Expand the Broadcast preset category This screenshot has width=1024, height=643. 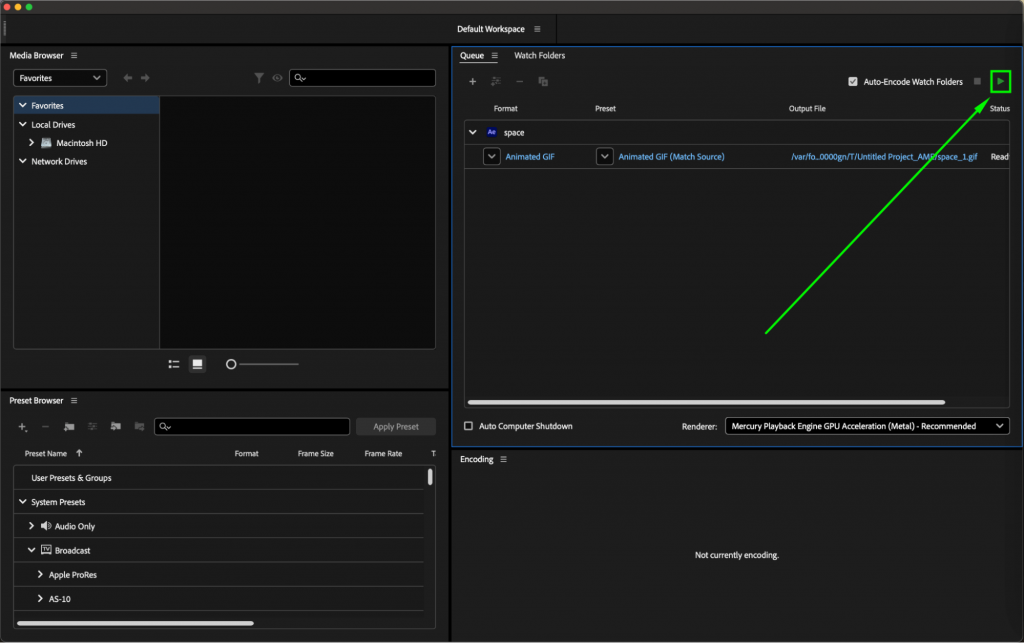[x=30, y=550]
